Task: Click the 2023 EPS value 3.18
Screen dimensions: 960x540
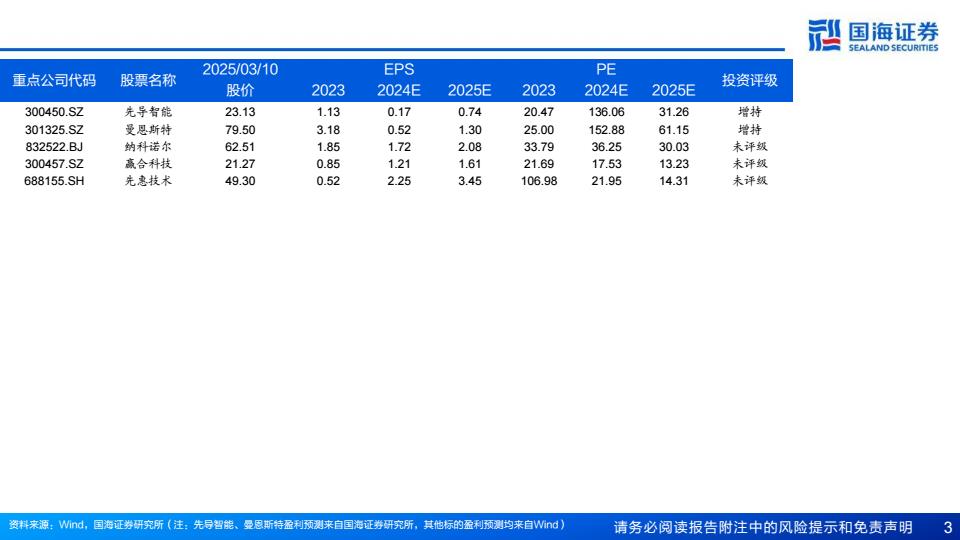Action: pos(328,130)
